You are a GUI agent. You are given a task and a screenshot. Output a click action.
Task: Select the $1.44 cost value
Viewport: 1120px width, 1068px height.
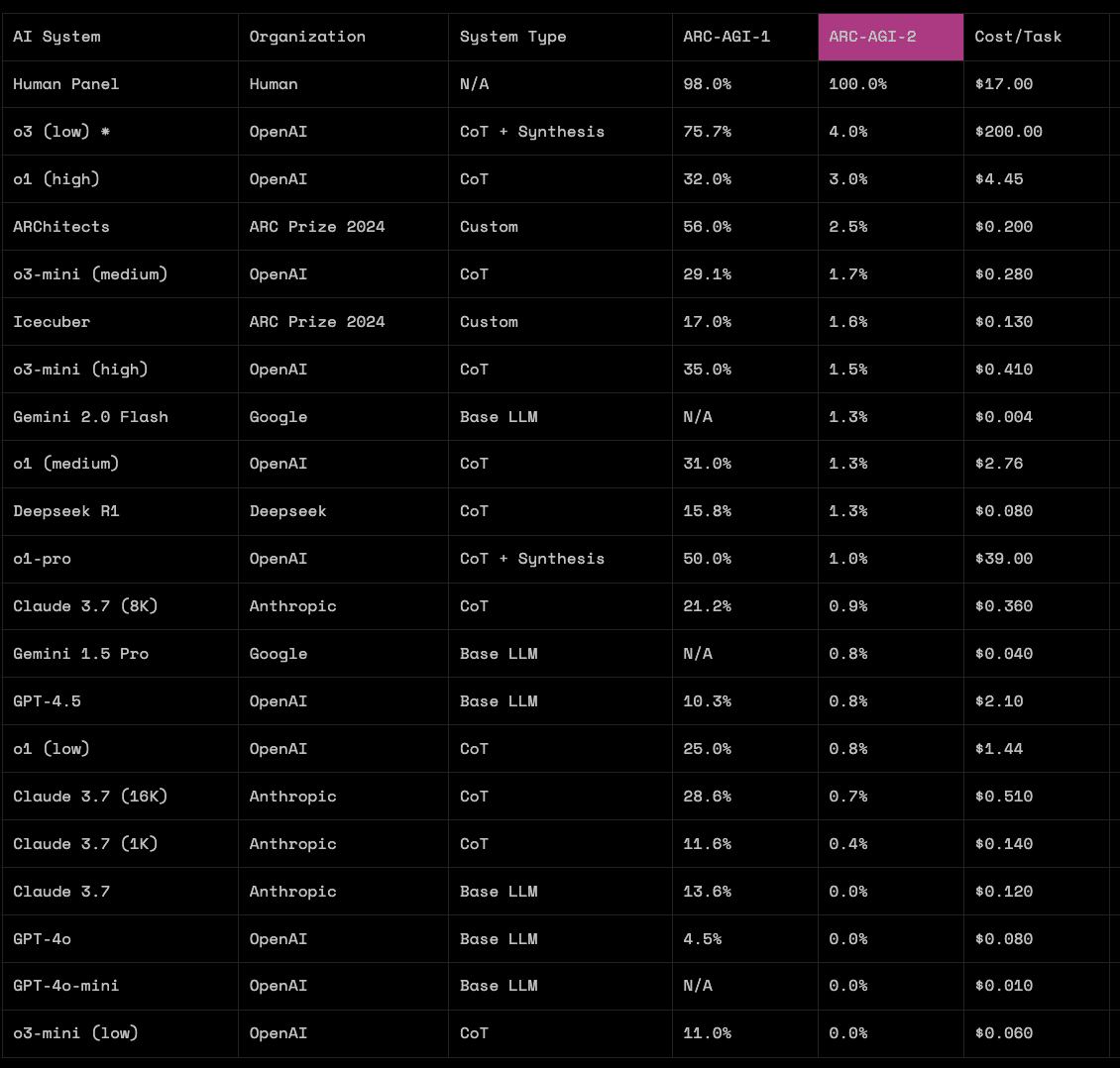click(998, 749)
